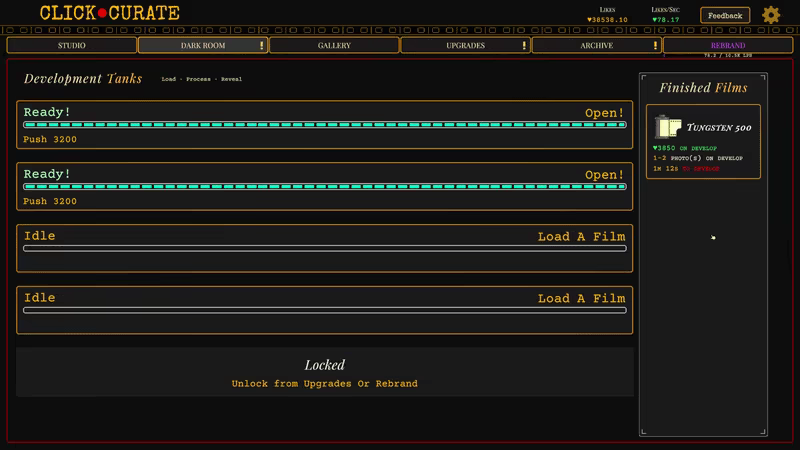The height and width of the screenshot is (450, 800).
Task: Click the Likes counter 38538.10
Action: 607,20
